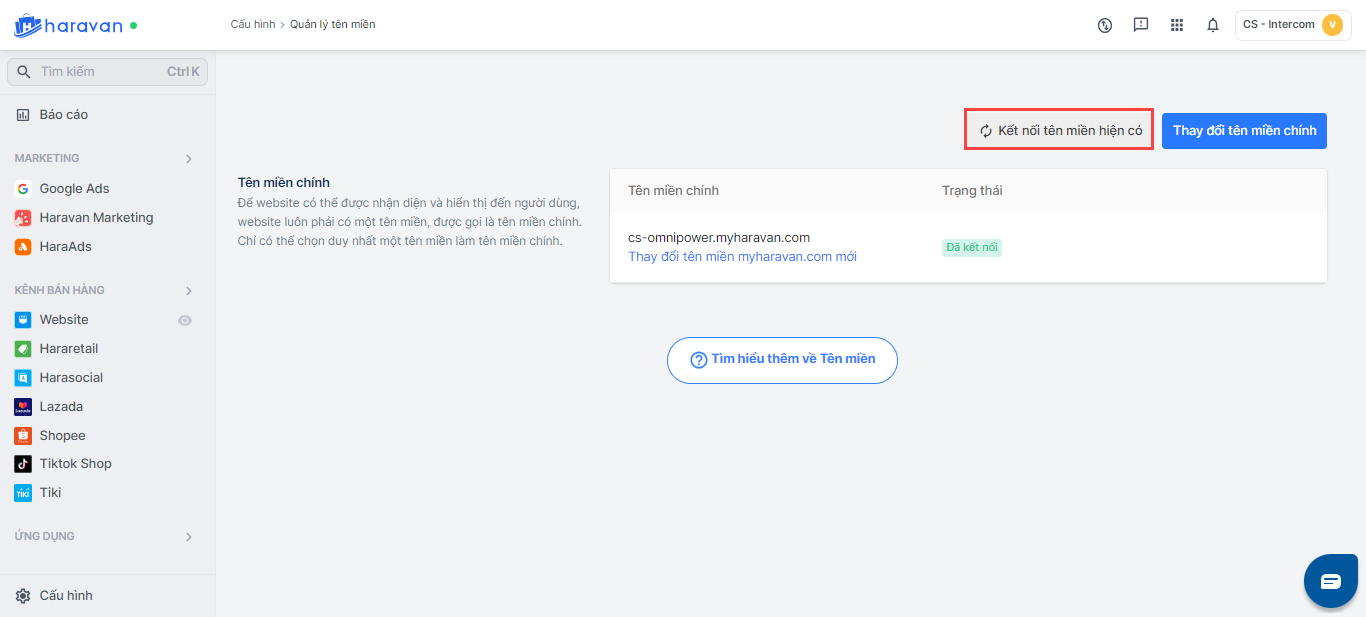Open Lazada sales channel
Viewport: 1366px width, 617px height.
pos(61,407)
